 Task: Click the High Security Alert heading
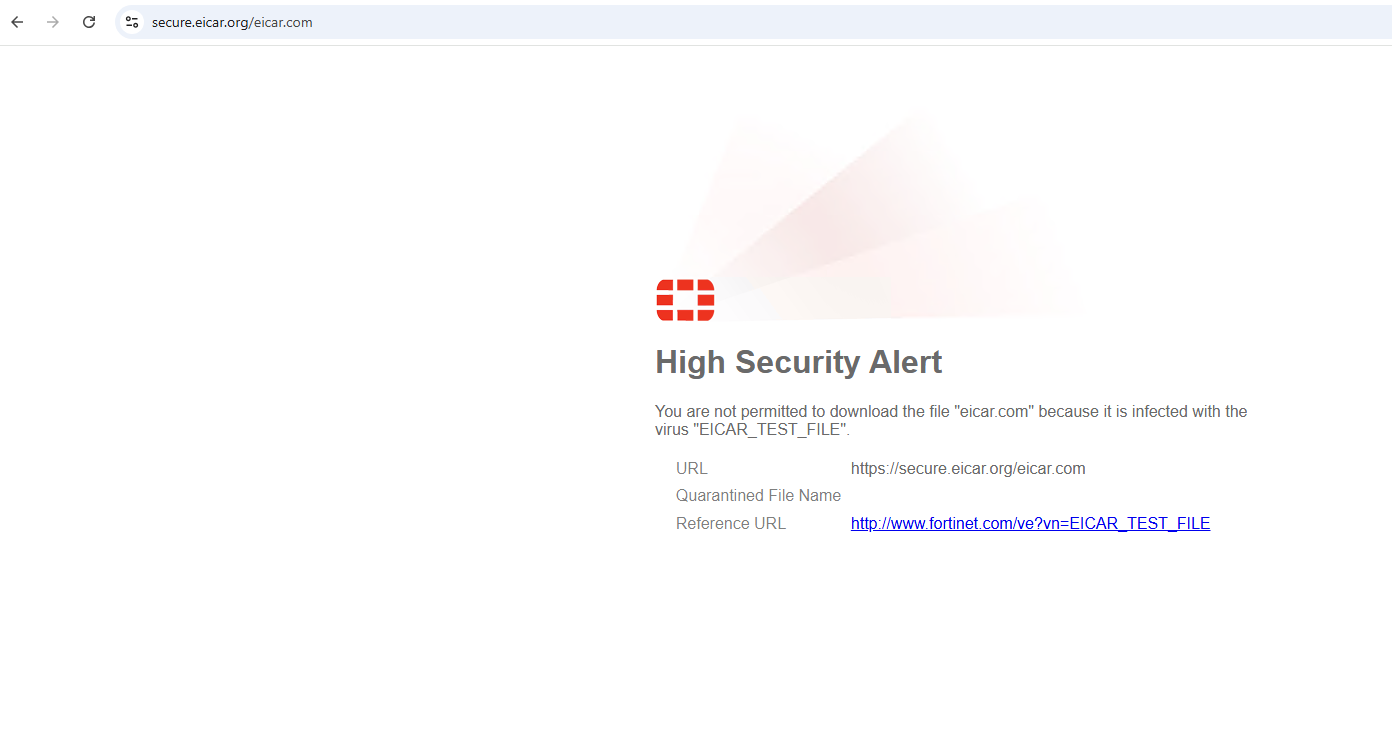[x=798, y=362]
